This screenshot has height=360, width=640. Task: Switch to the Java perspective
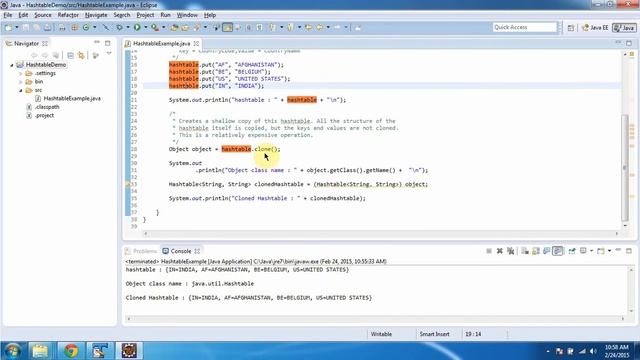pos(624,28)
